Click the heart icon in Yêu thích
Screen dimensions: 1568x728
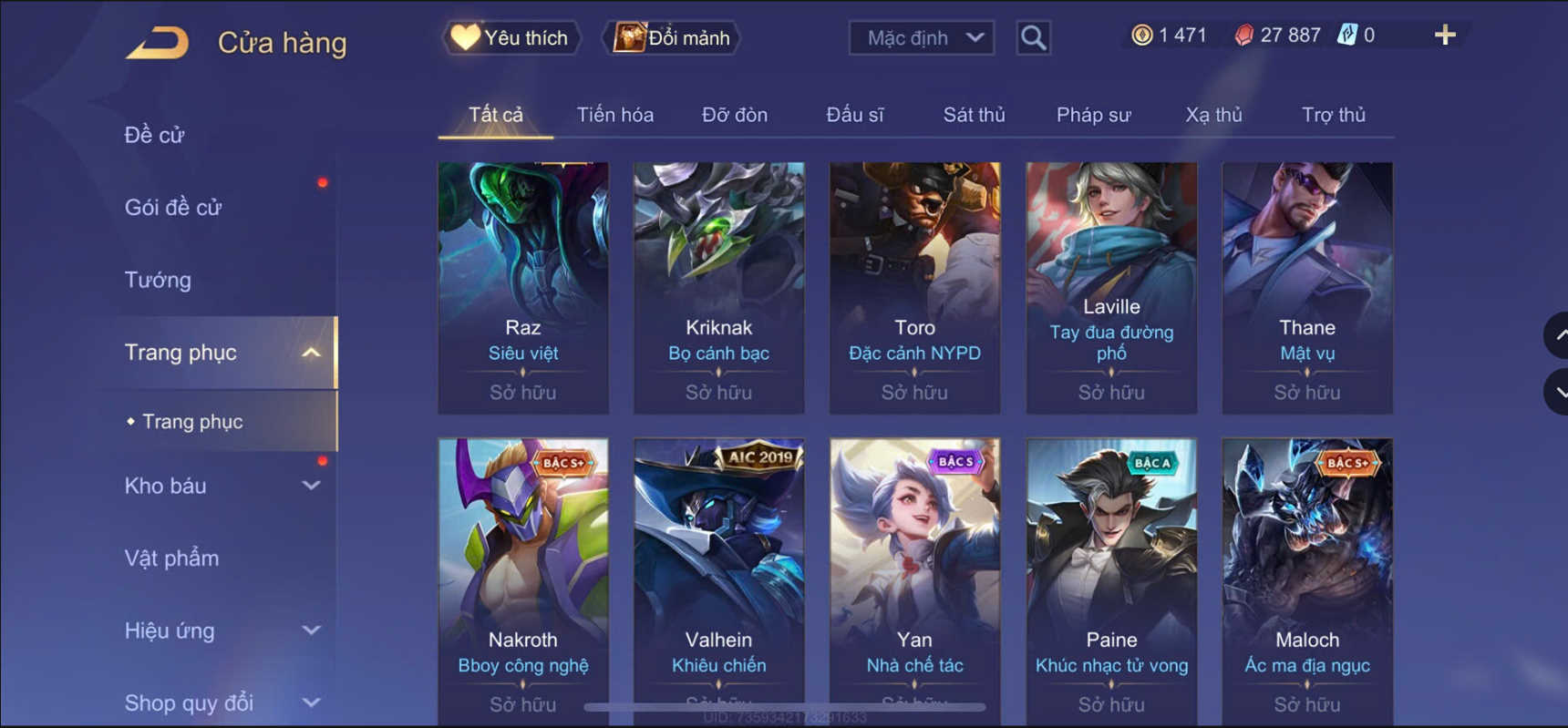point(465,37)
